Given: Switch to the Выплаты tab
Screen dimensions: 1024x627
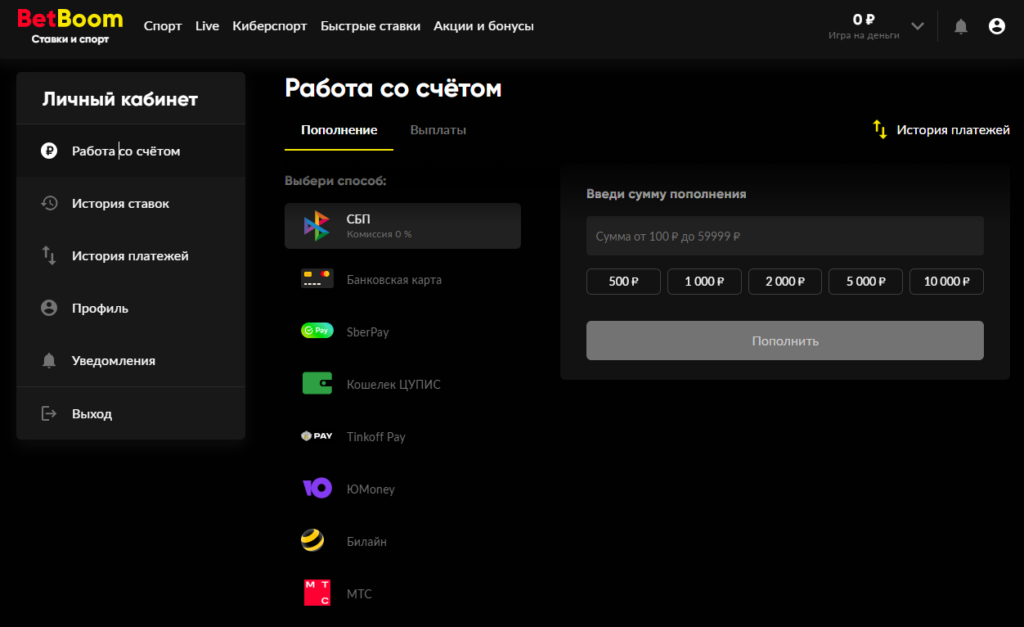Looking at the screenshot, I should pyautogui.click(x=438, y=130).
